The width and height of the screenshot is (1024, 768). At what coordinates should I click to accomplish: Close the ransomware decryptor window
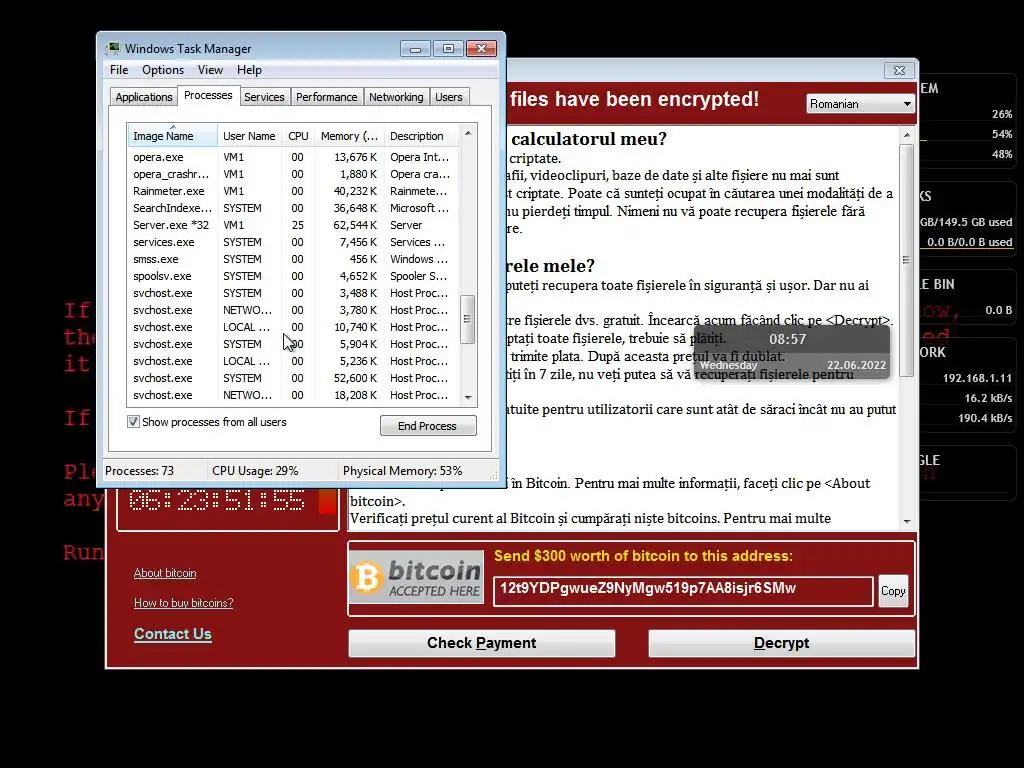click(899, 70)
